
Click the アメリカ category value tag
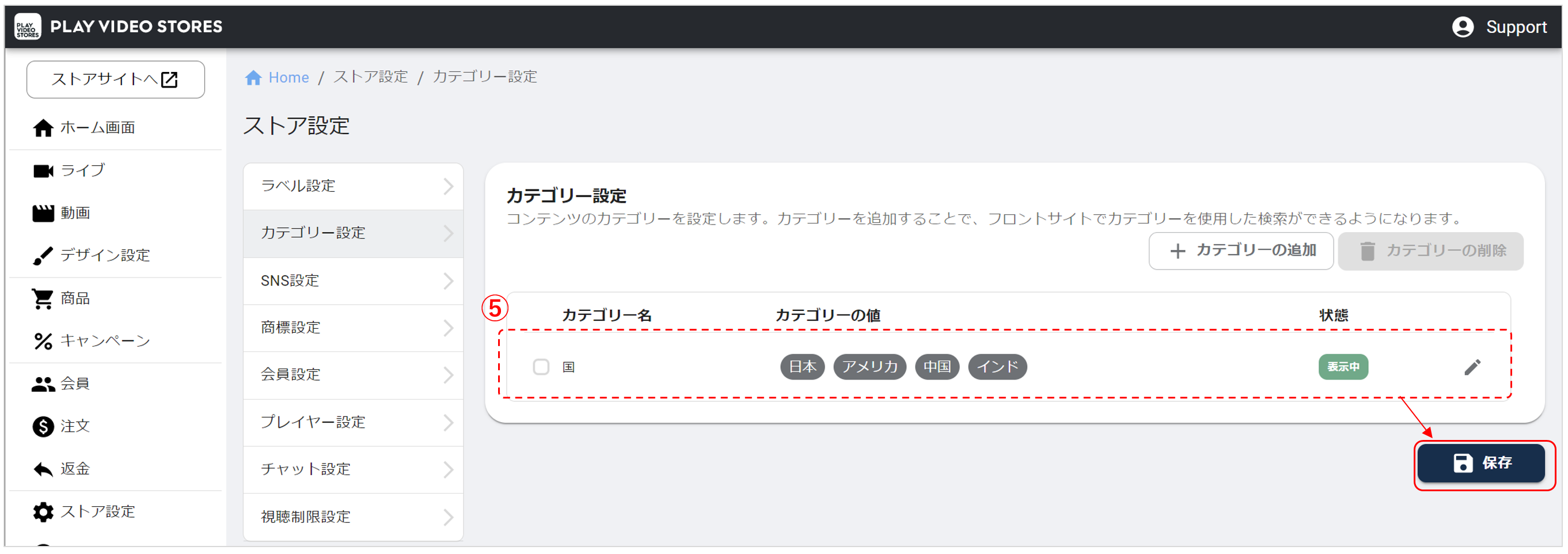(x=869, y=367)
